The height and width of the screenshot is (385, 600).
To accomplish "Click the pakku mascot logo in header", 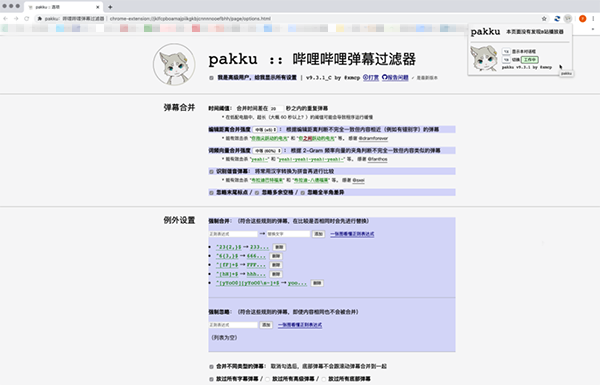I will click(x=174, y=64).
